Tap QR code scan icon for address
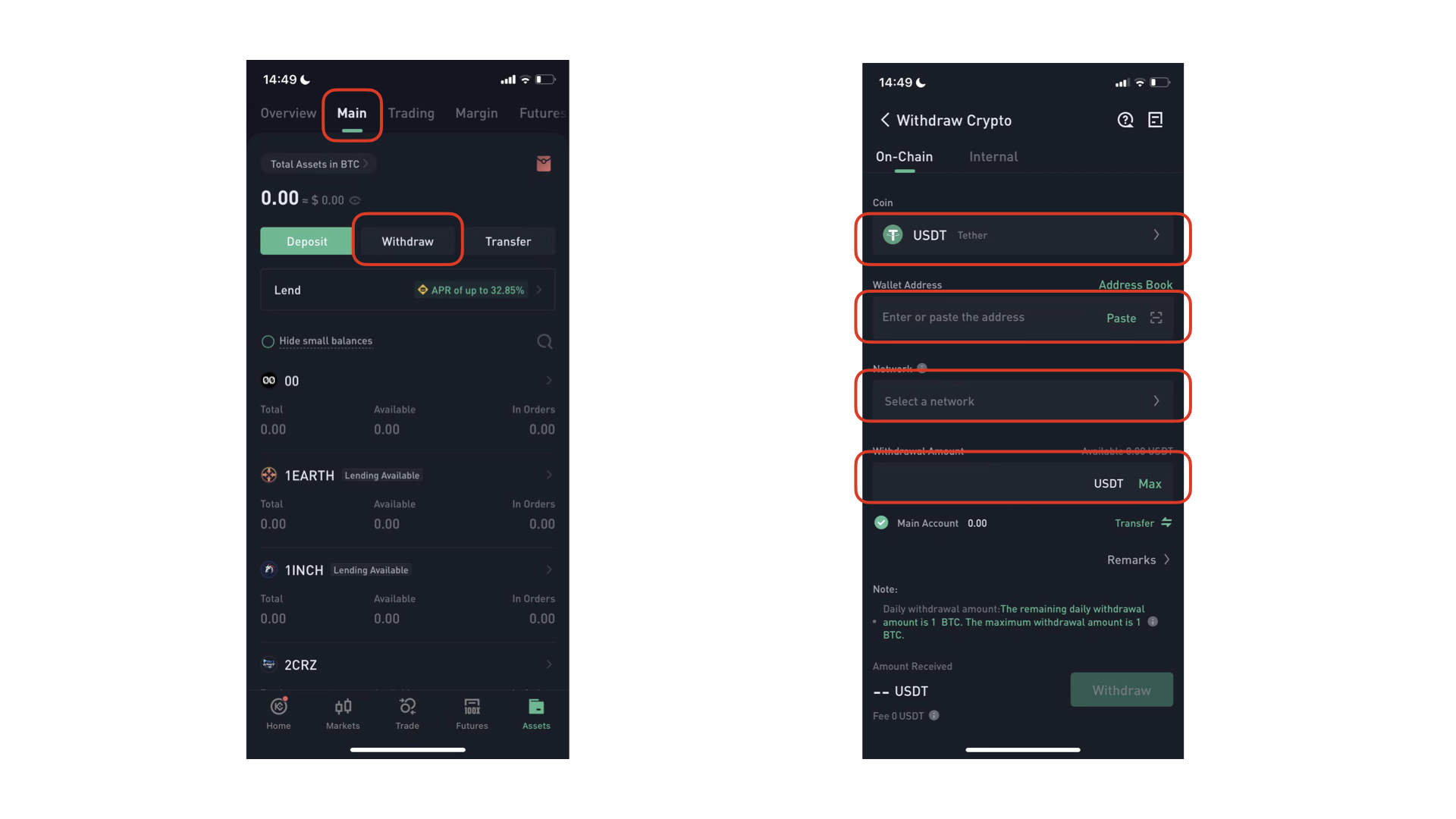 click(x=1156, y=318)
